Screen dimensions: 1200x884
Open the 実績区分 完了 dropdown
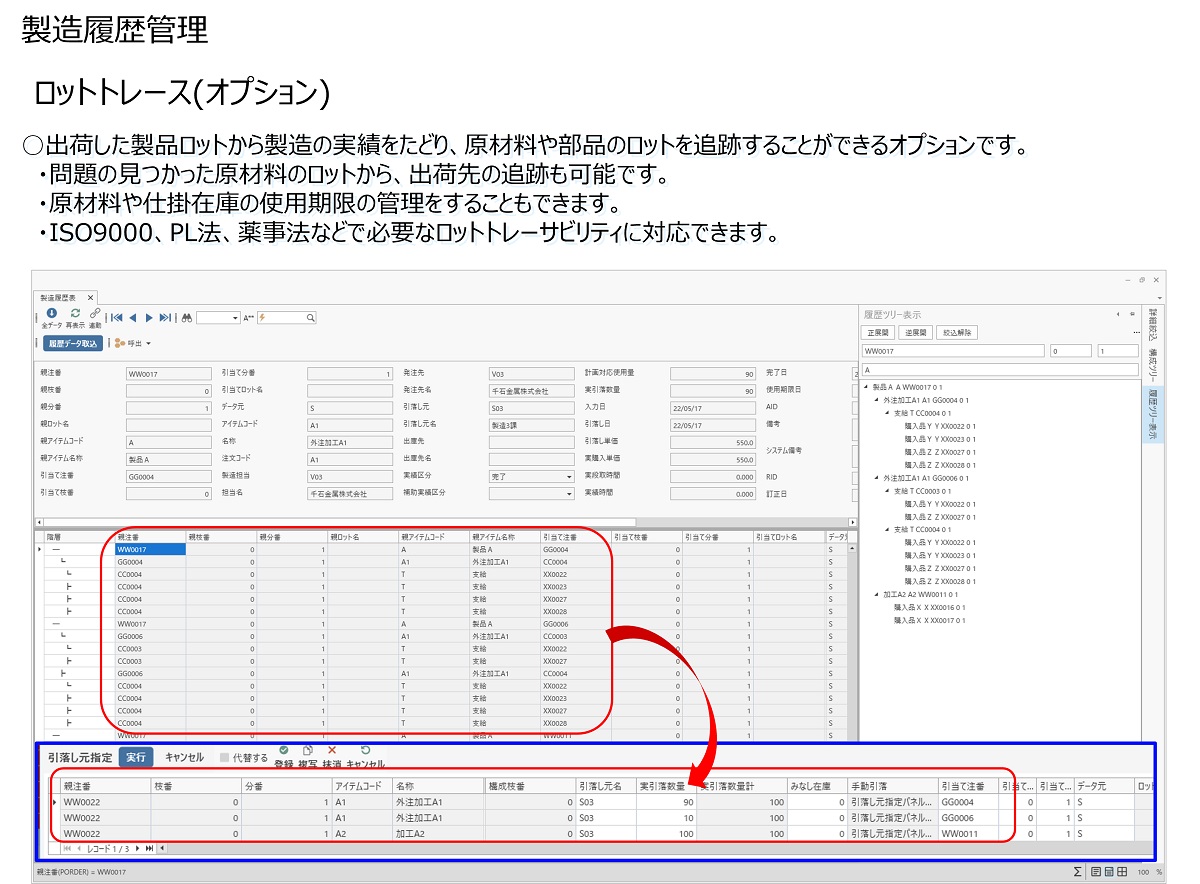(570, 477)
